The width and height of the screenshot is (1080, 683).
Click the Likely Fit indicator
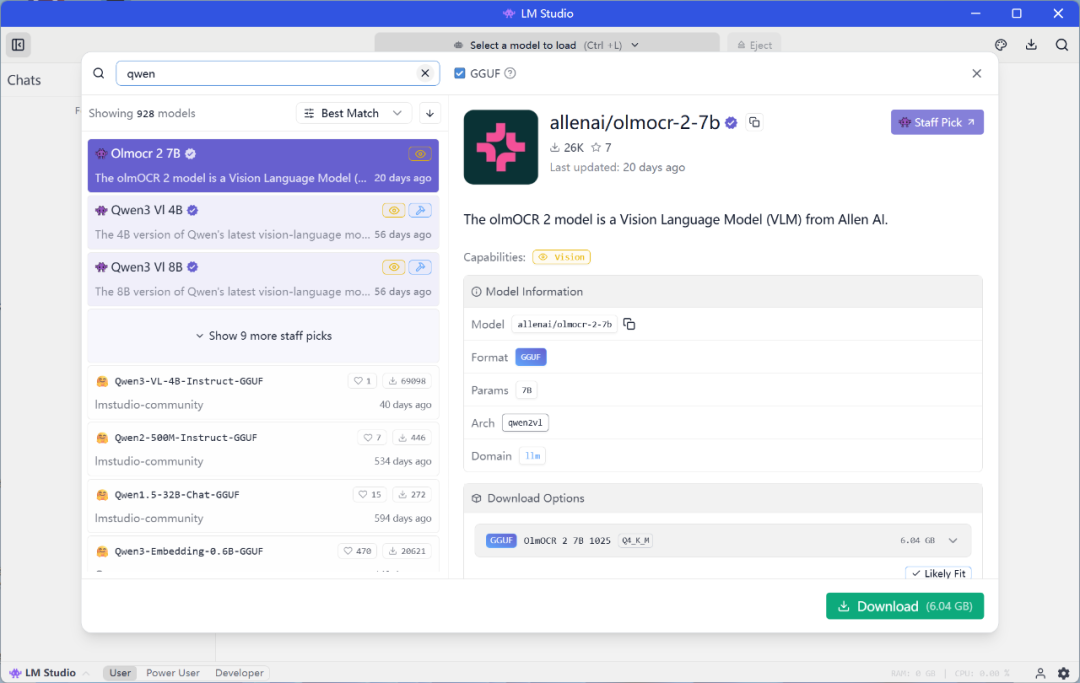click(938, 573)
